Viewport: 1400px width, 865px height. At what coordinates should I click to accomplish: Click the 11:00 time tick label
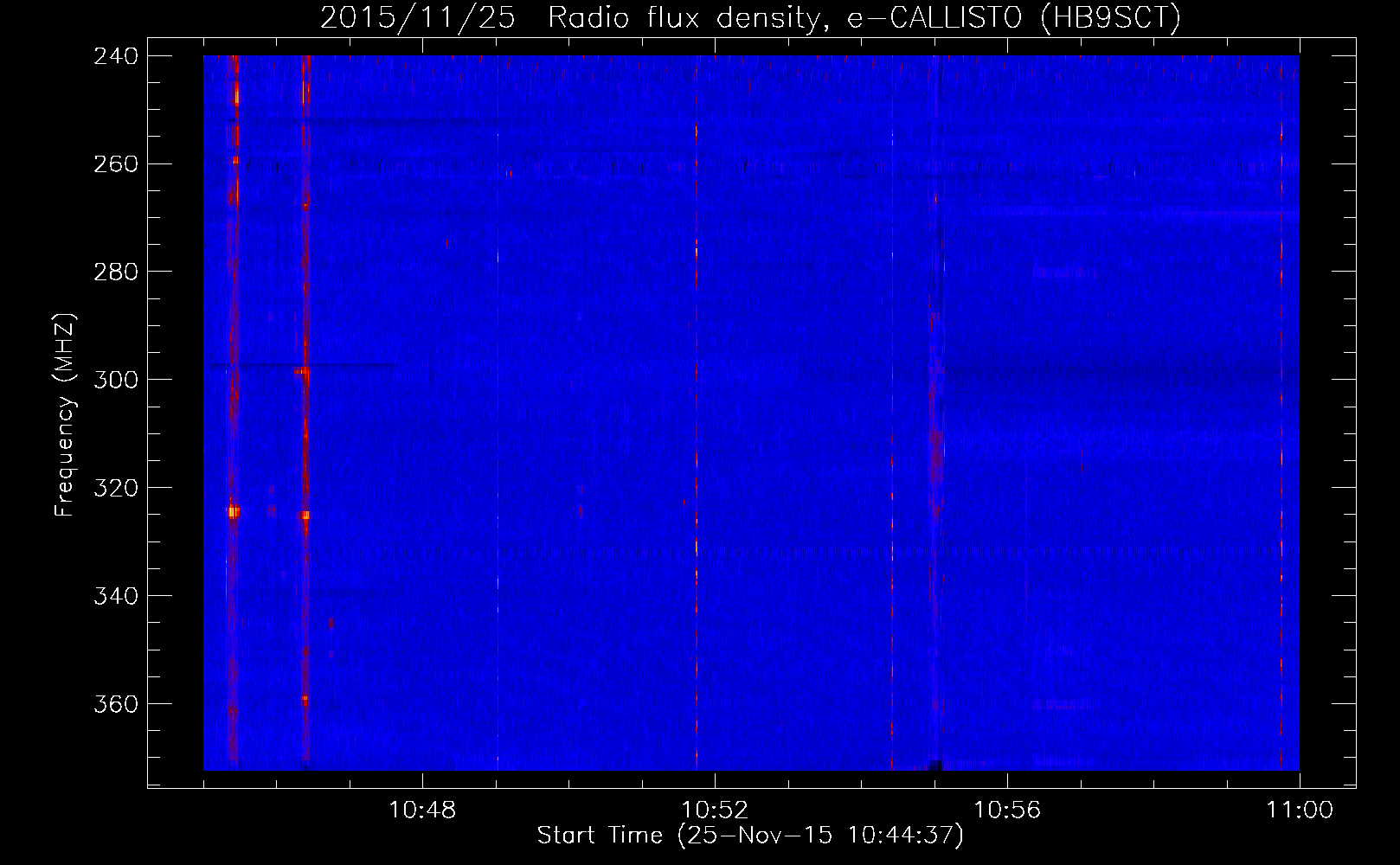tap(1300, 811)
